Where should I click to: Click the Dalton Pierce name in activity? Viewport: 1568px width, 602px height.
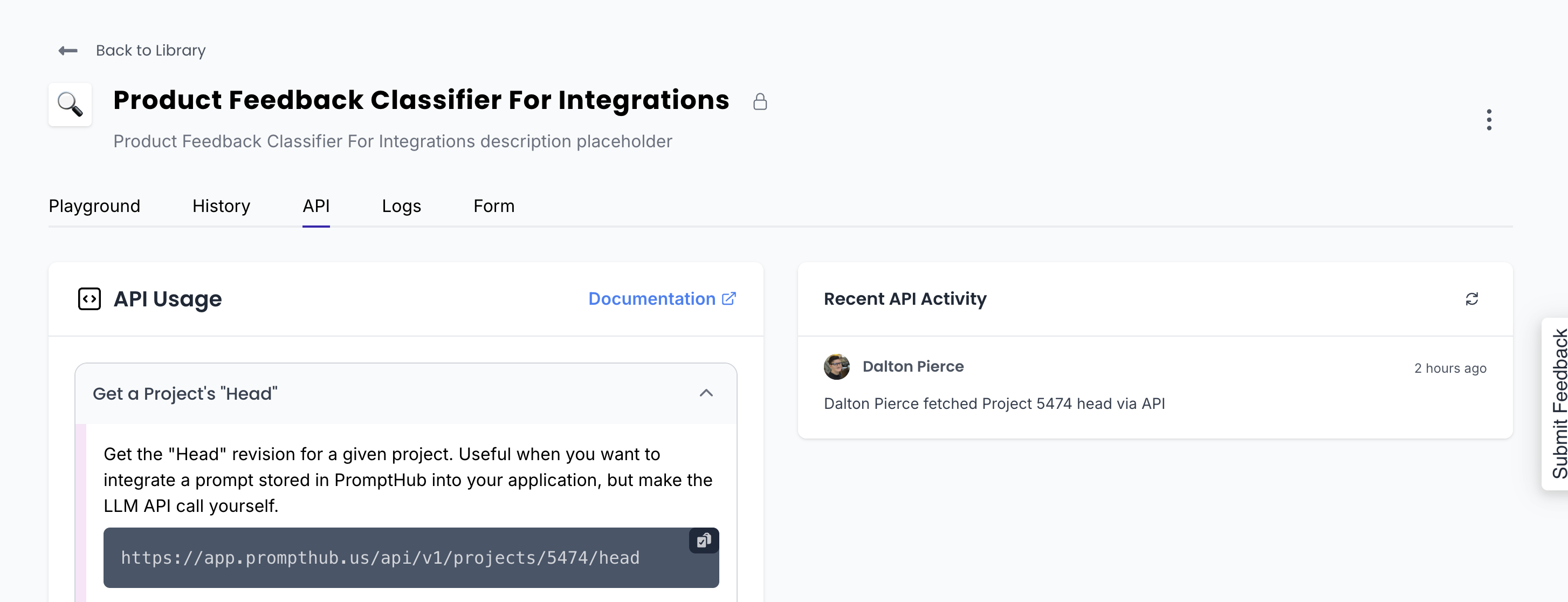[913, 366]
